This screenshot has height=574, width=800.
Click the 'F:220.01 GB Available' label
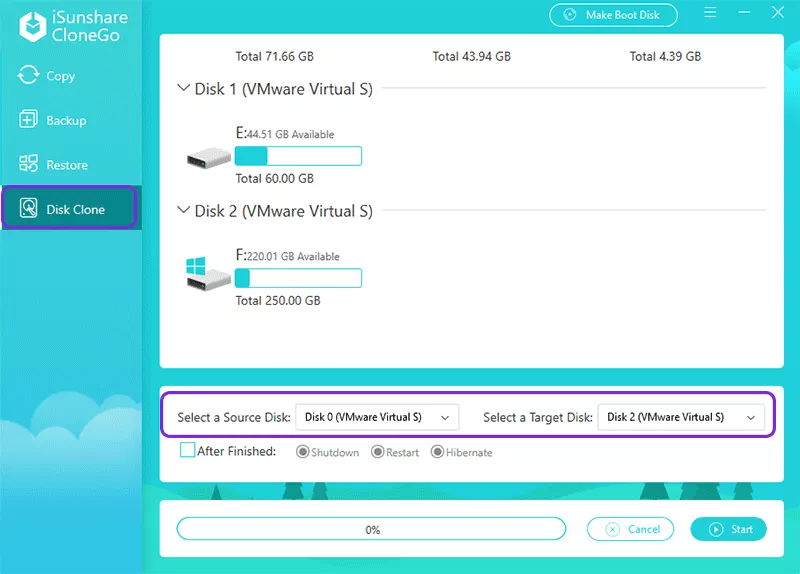click(287, 255)
